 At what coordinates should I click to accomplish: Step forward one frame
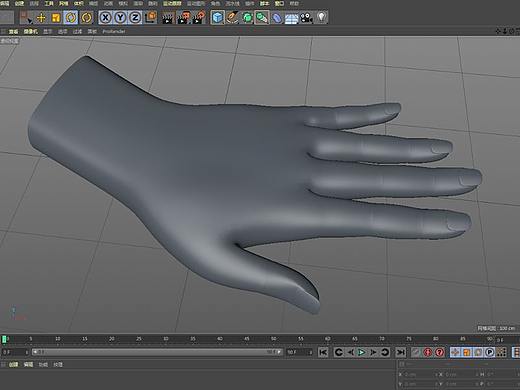373,352
